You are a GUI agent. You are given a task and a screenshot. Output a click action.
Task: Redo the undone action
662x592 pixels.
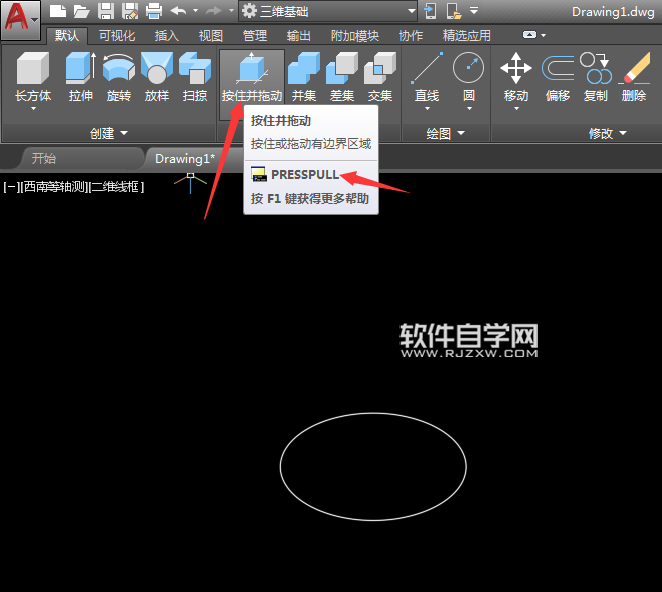click(214, 11)
